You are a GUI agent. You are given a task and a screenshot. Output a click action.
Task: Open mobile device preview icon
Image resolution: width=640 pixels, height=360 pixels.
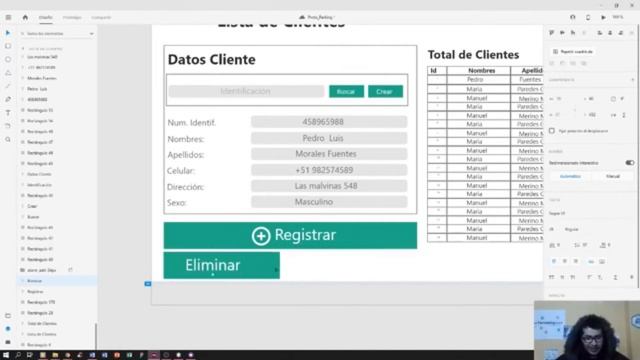coord(588,18)
